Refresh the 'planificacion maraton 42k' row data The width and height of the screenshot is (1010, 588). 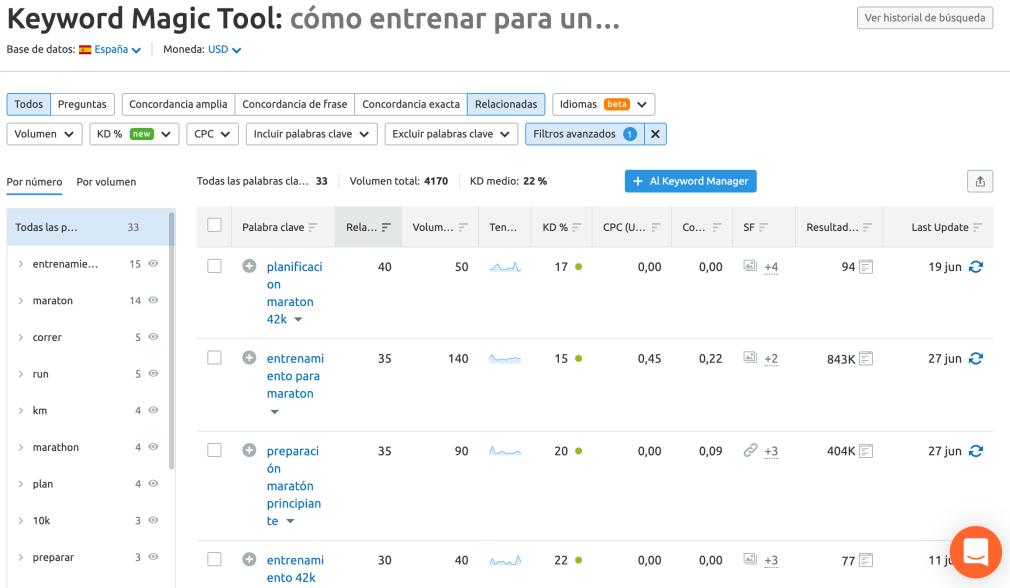[x=976, y=267]
